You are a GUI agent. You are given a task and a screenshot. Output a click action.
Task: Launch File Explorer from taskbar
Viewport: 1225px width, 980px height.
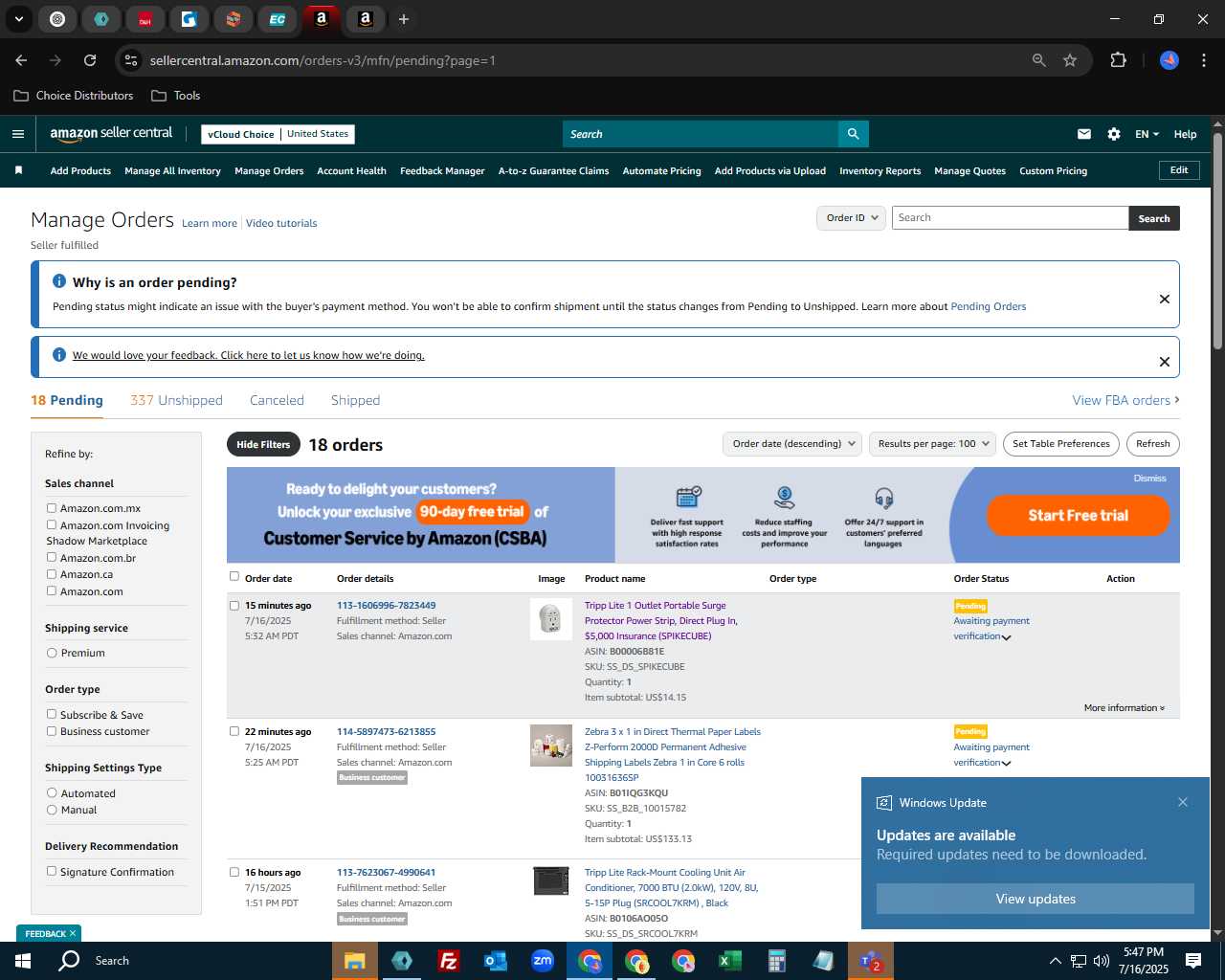coord(355,961)
